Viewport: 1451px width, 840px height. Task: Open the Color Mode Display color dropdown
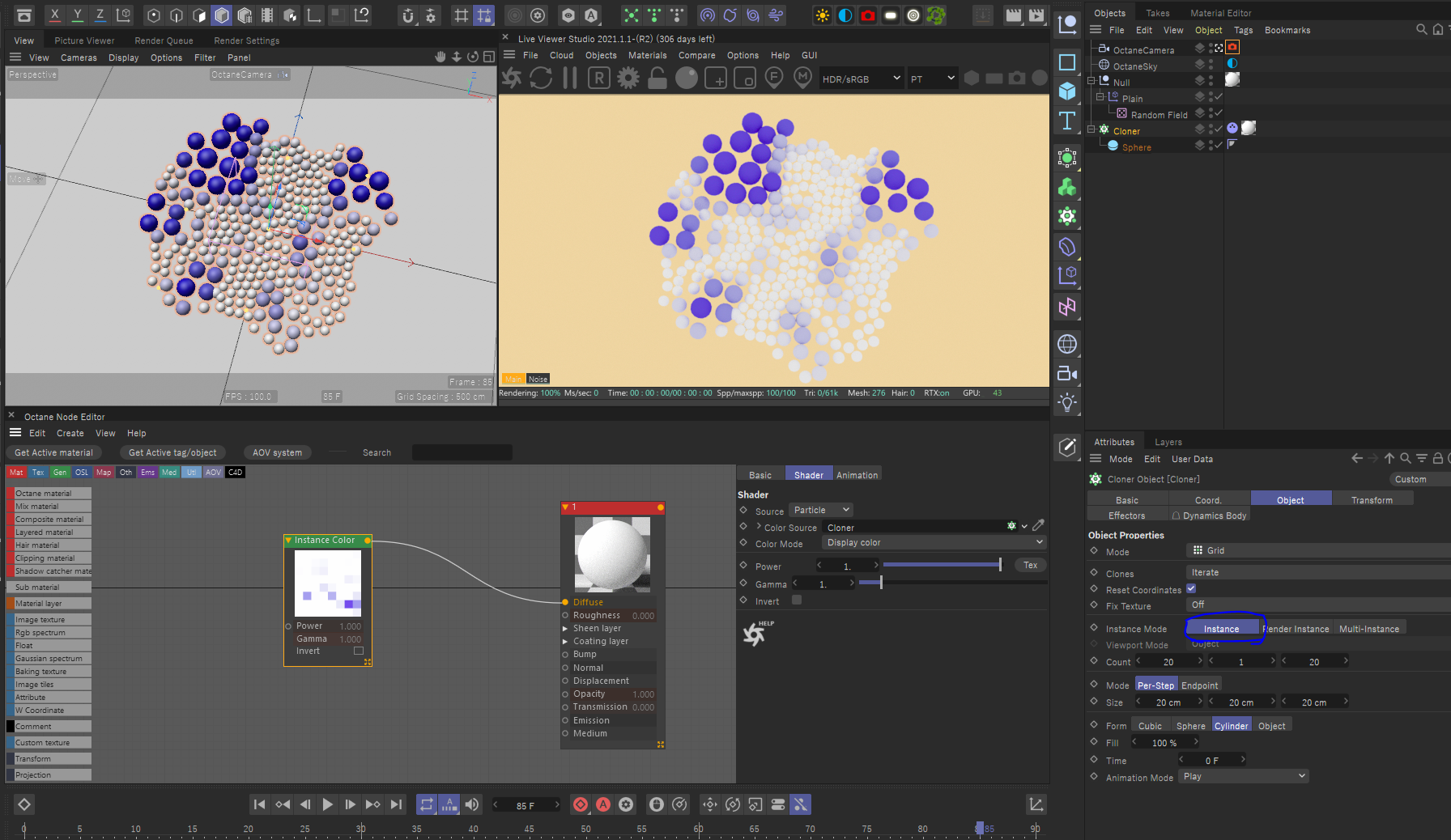click(934, 543)
